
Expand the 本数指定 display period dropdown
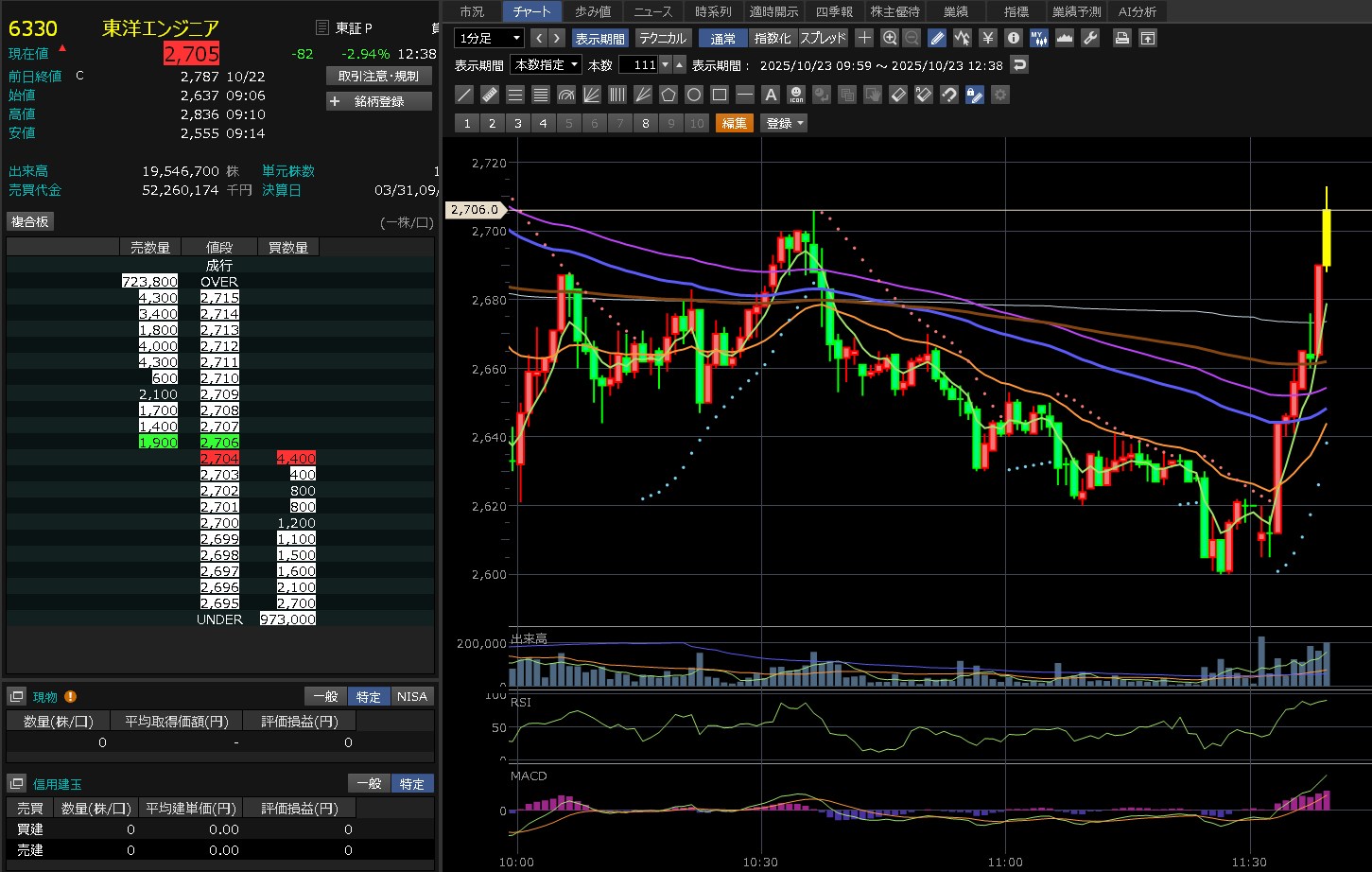[x=547, y=64]
